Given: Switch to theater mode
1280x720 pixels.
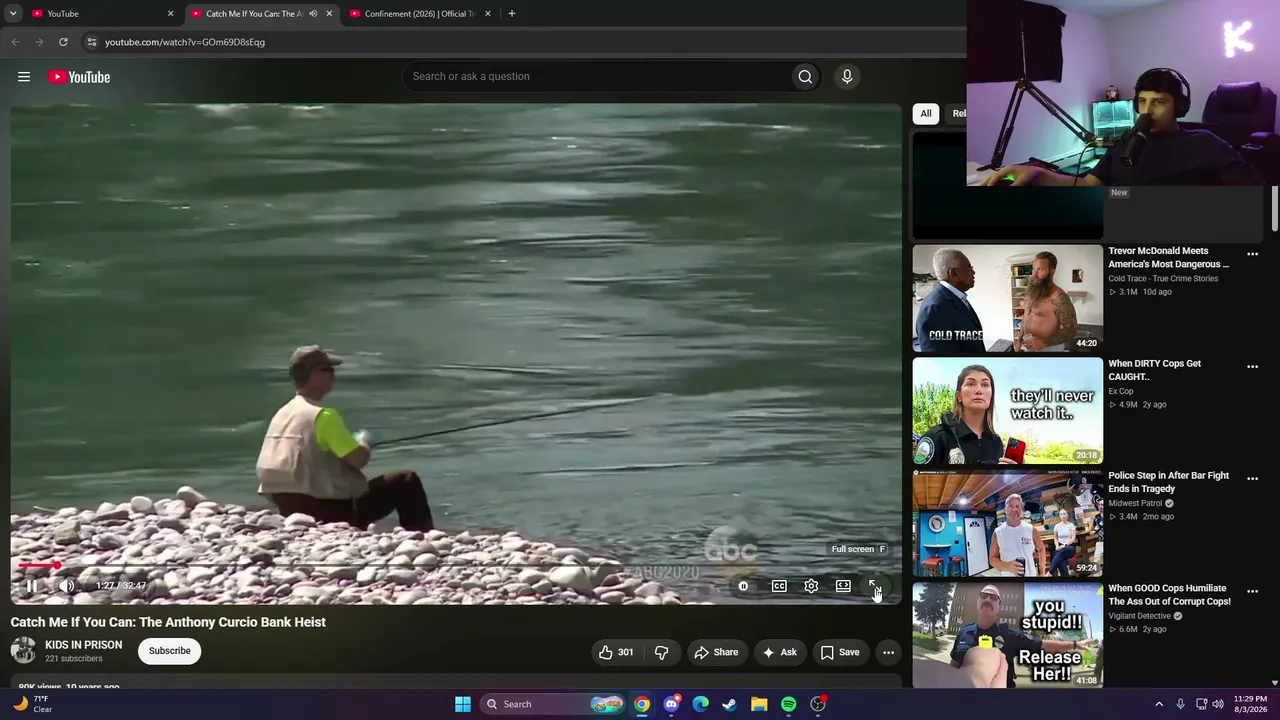Looking at the screenshot, I should pos(843,586).
